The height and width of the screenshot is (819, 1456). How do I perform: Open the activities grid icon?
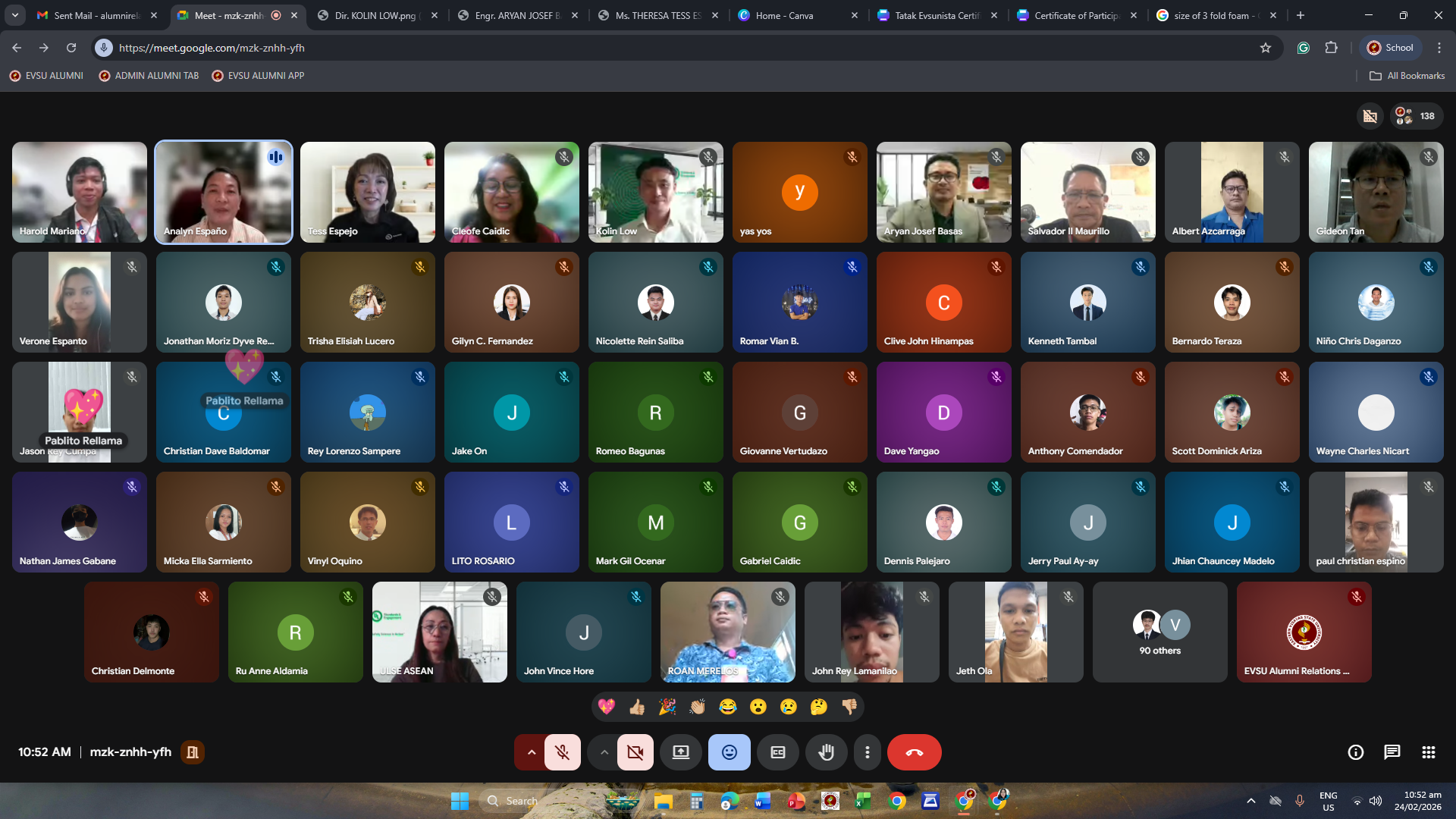click(1428, 752)
